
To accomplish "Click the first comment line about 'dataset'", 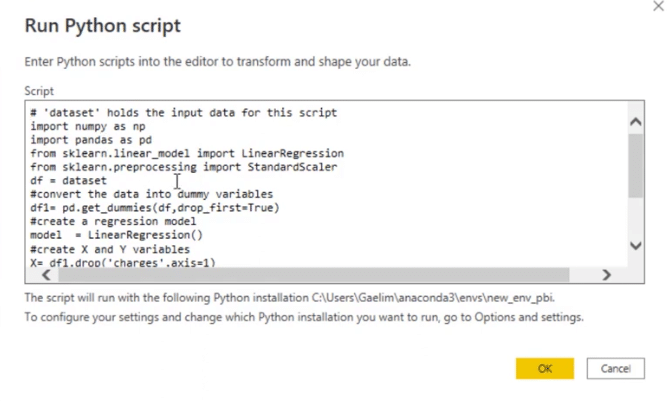I will [183, 113].
